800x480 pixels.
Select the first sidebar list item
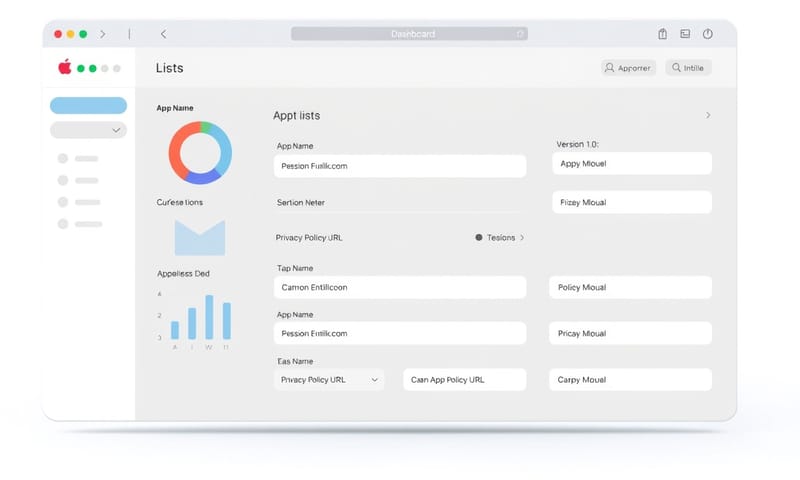[x=78, y=159]
